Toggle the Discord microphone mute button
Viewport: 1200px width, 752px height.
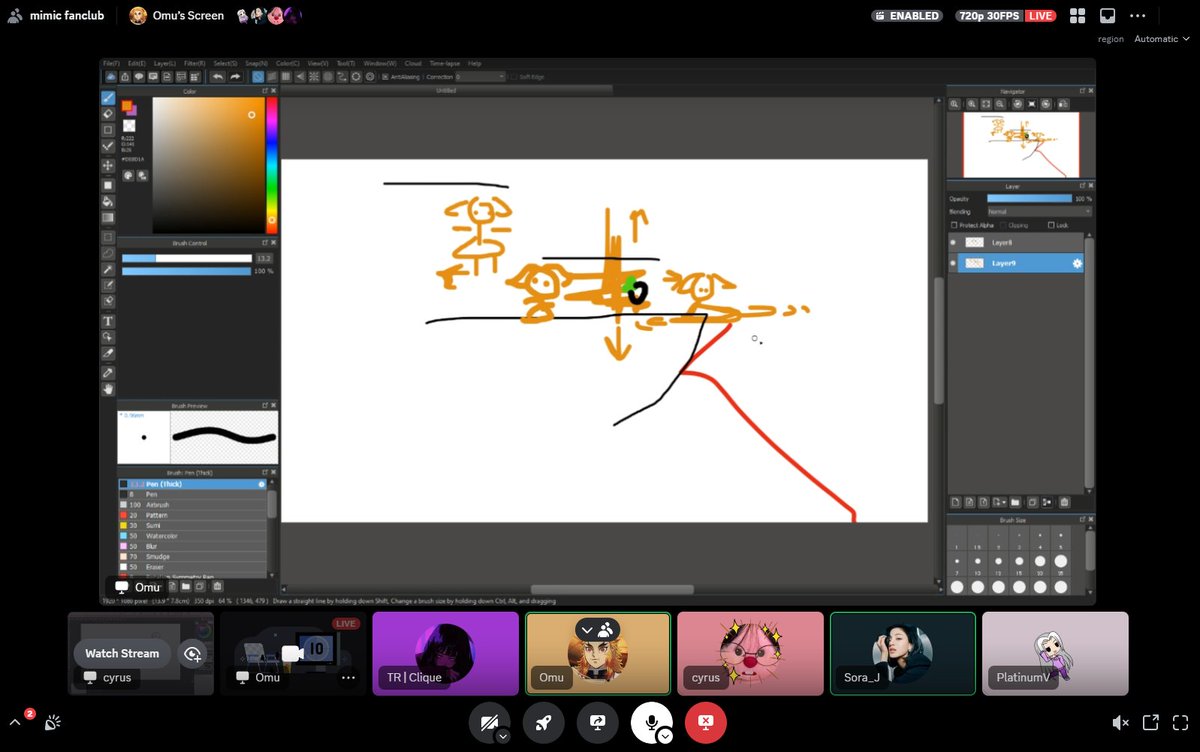[651, 722]
